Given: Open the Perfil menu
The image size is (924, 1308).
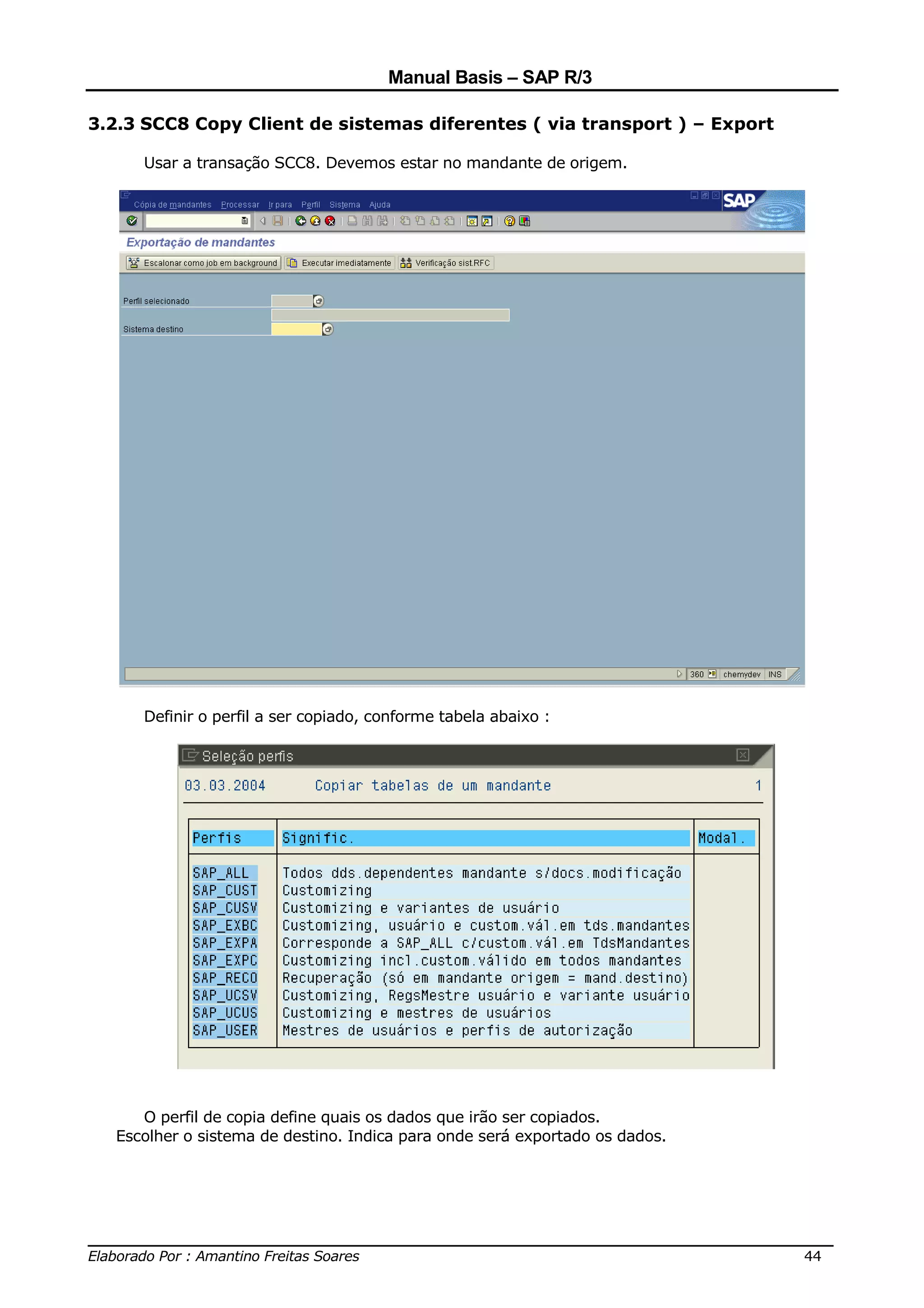Looking at the screenshot, I should 310,204.
